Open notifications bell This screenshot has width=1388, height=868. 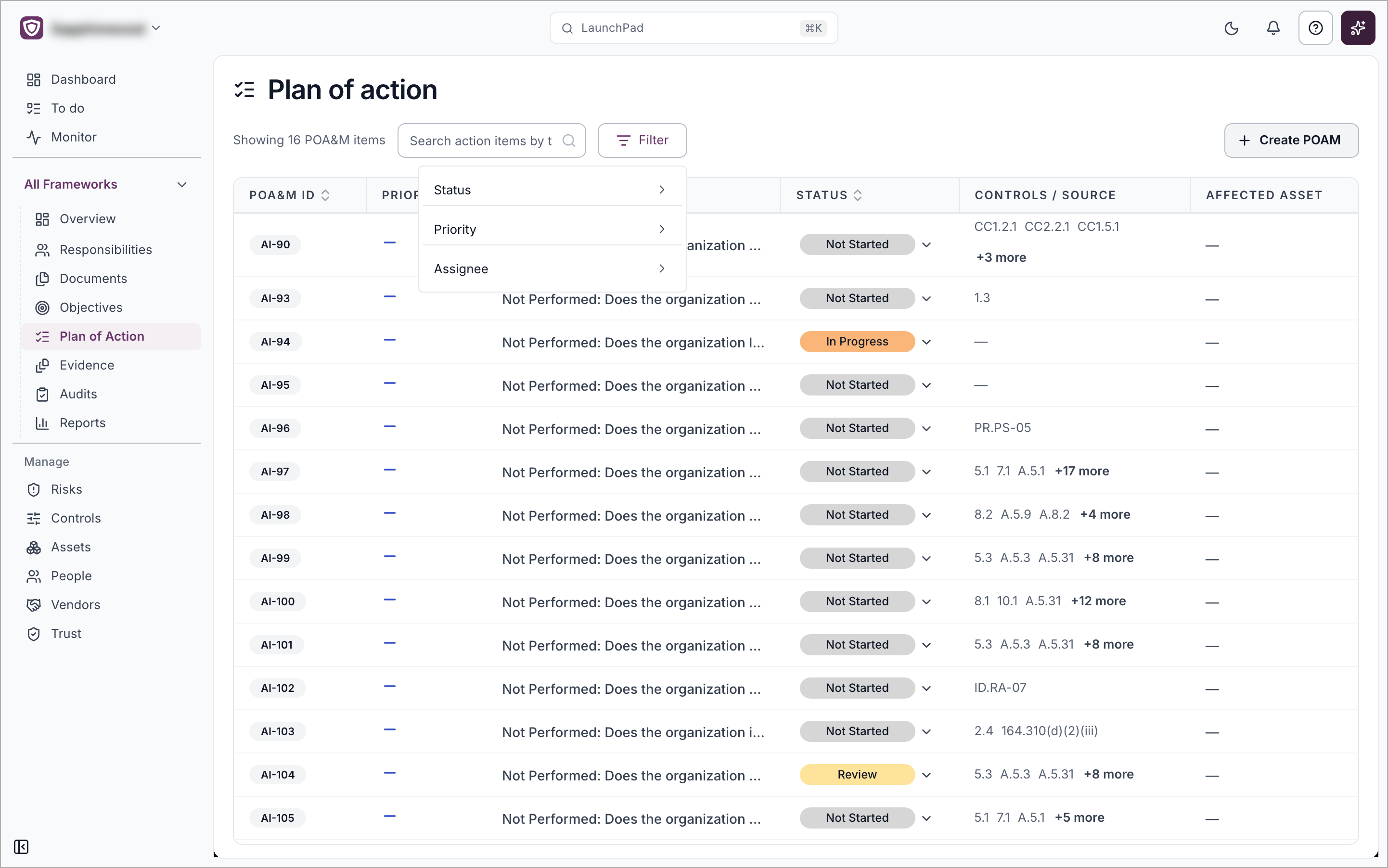1273,28
